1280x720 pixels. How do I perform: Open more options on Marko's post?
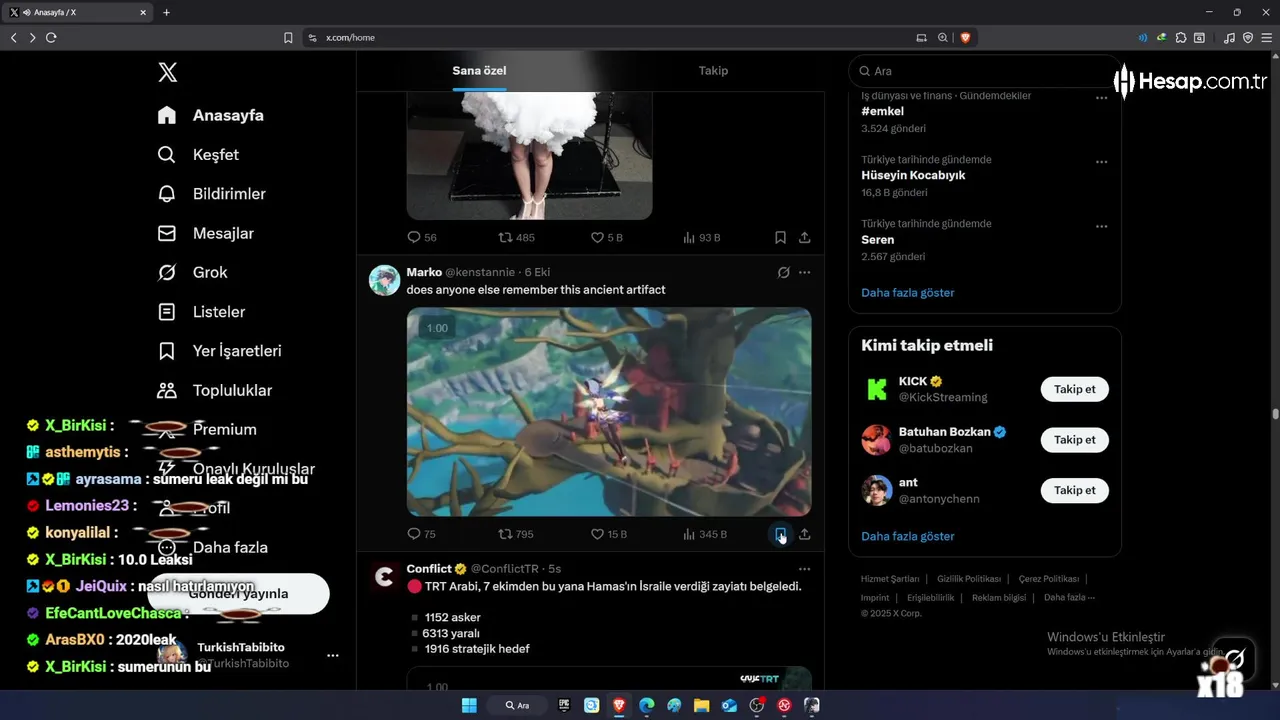[x=804, y=272]
